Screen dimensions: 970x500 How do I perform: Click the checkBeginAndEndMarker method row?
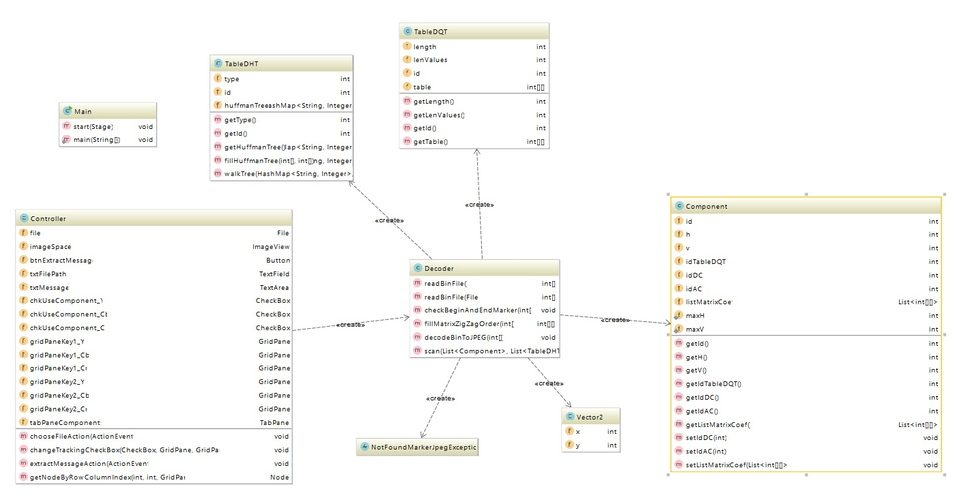click(x=485, y=311)
